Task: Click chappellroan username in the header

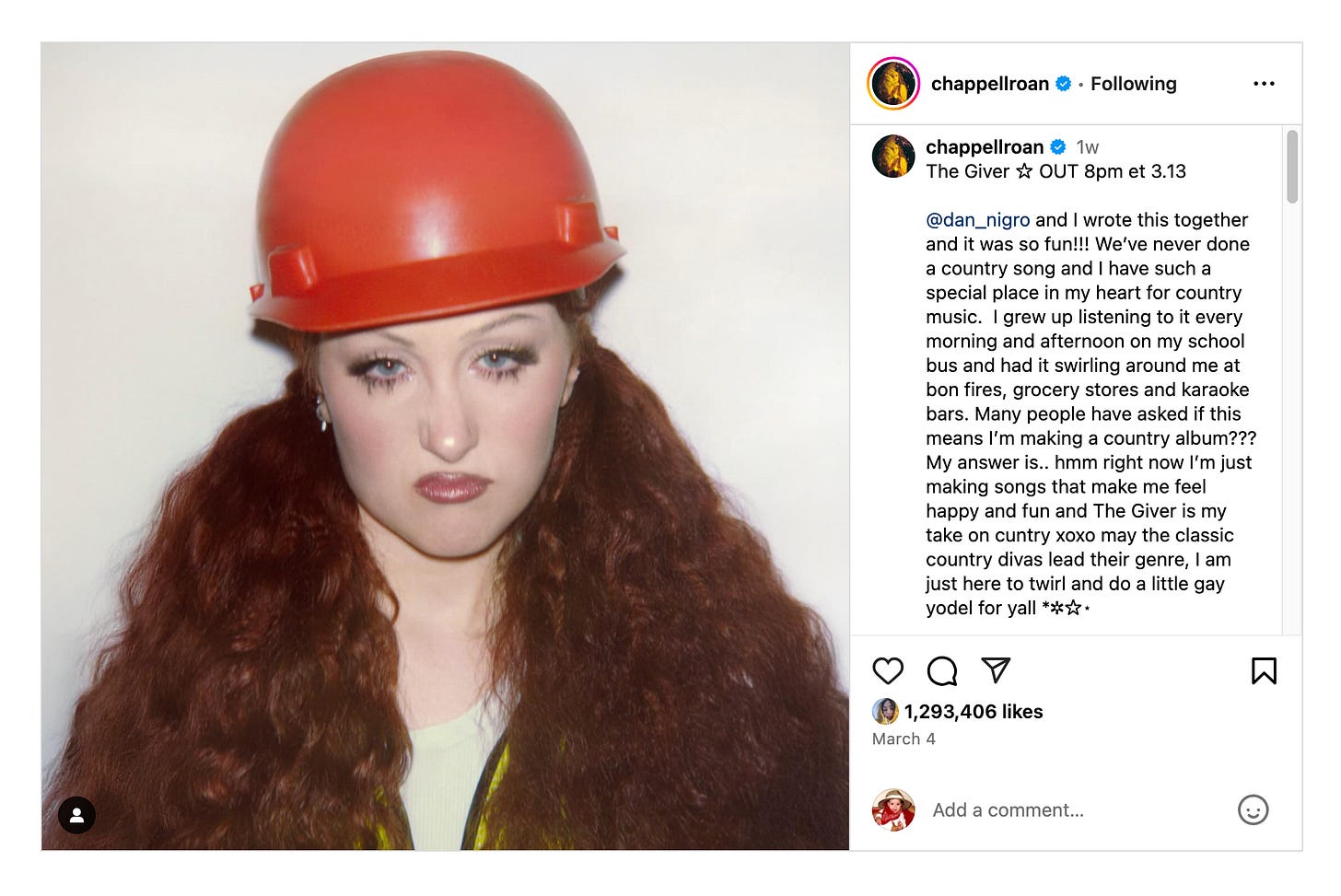Action: [x=990, y=84]
